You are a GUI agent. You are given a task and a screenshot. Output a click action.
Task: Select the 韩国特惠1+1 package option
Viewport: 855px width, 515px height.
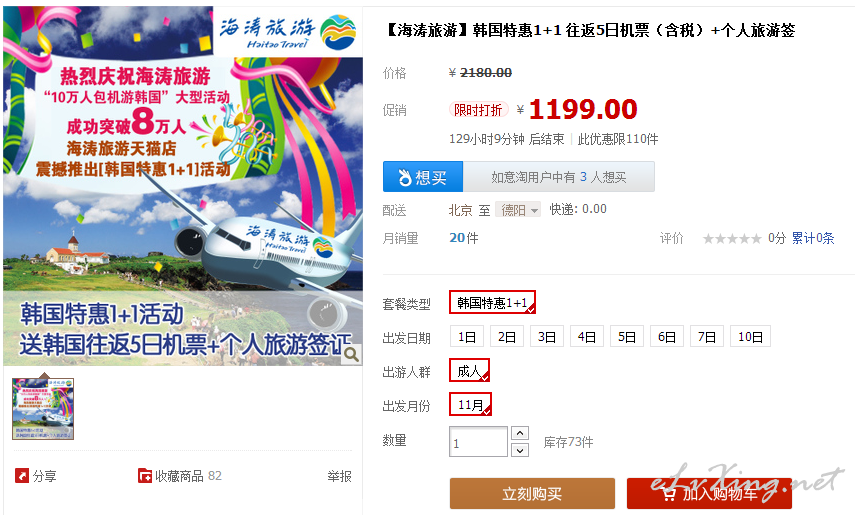[x=492, y=302]
